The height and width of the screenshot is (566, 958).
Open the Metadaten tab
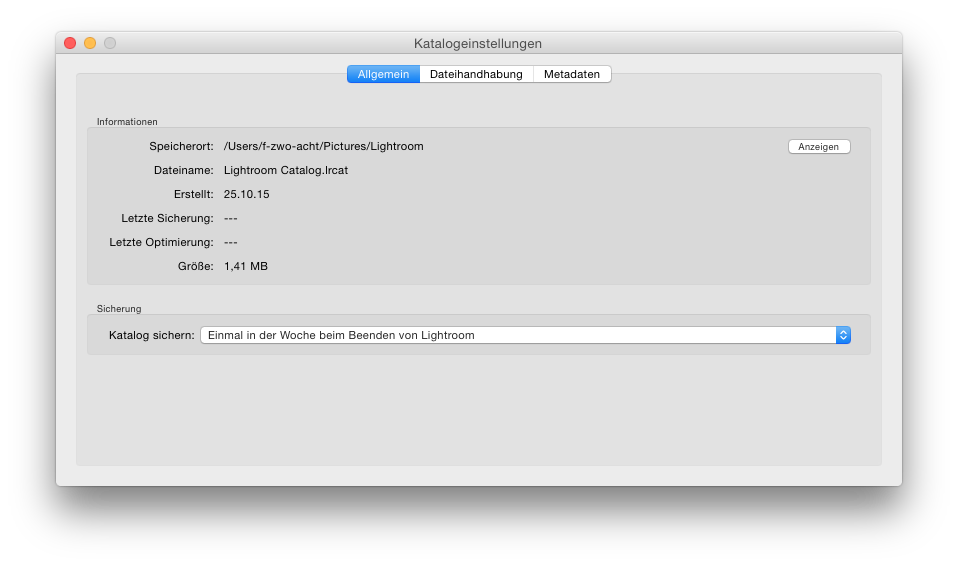coord(572,74)
